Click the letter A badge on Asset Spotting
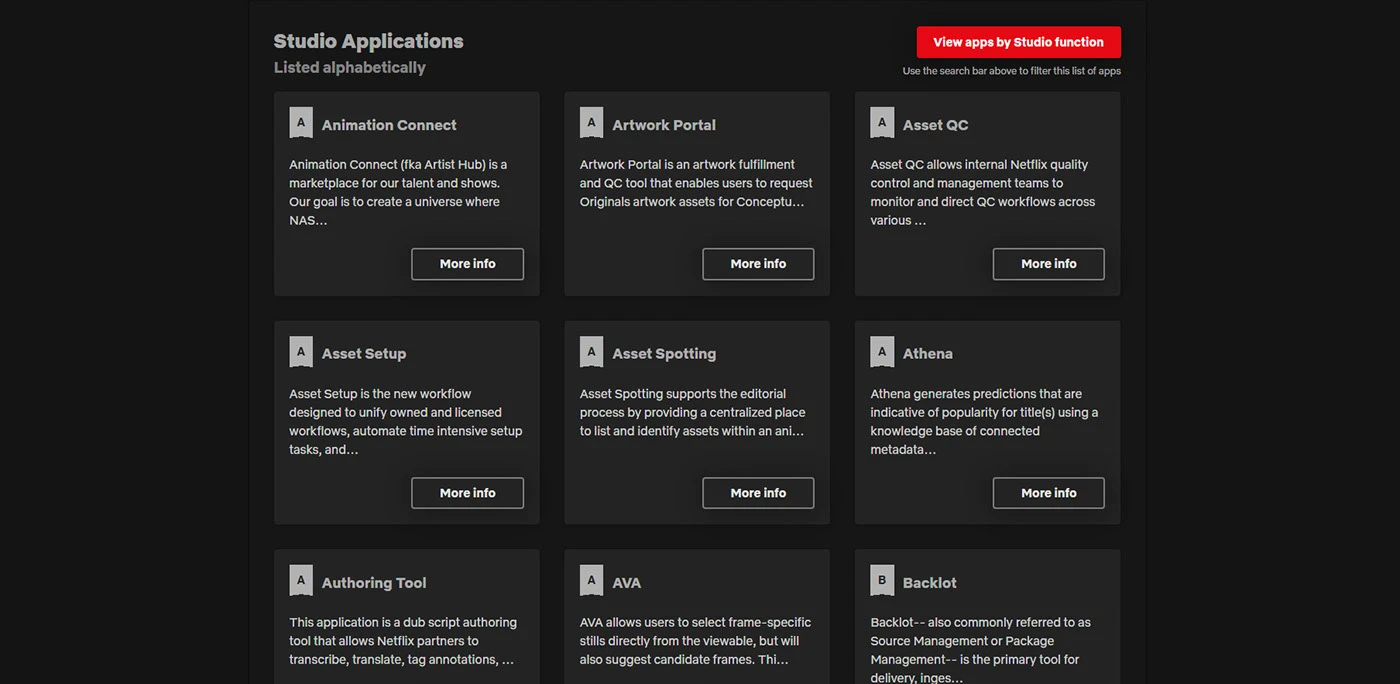 point(591,352)
